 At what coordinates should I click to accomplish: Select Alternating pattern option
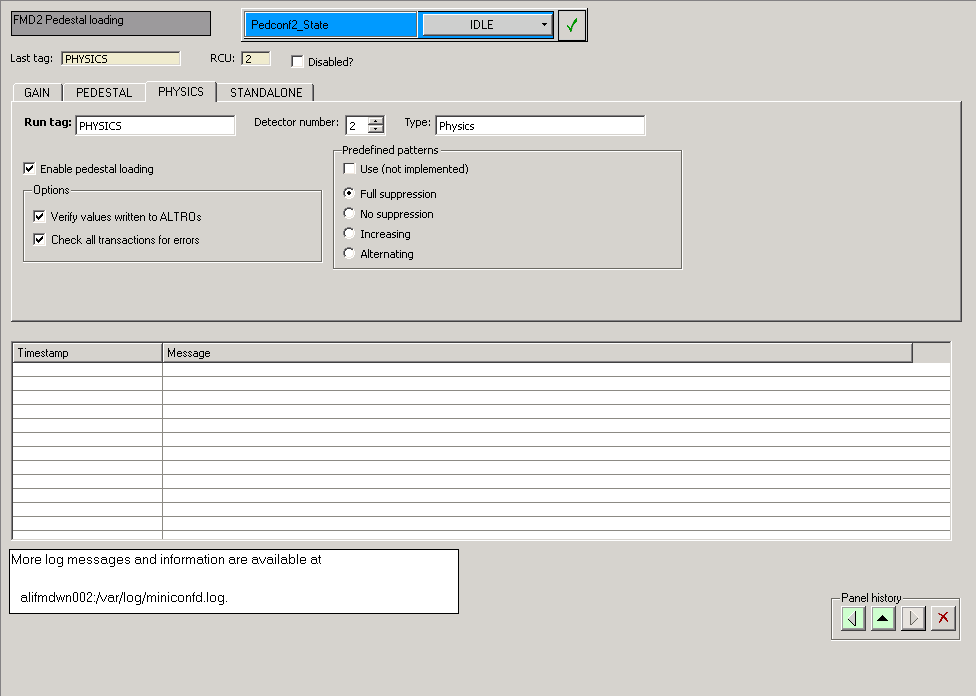pos(350,254)
